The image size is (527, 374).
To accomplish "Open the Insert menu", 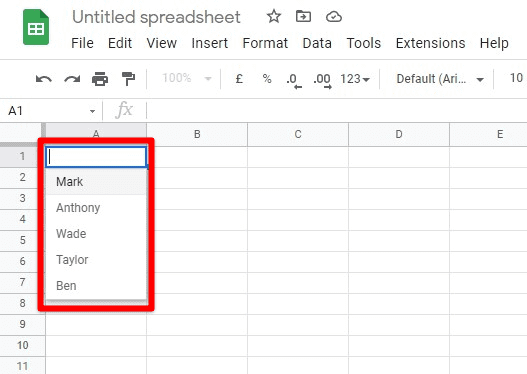I will click(210, 43).
